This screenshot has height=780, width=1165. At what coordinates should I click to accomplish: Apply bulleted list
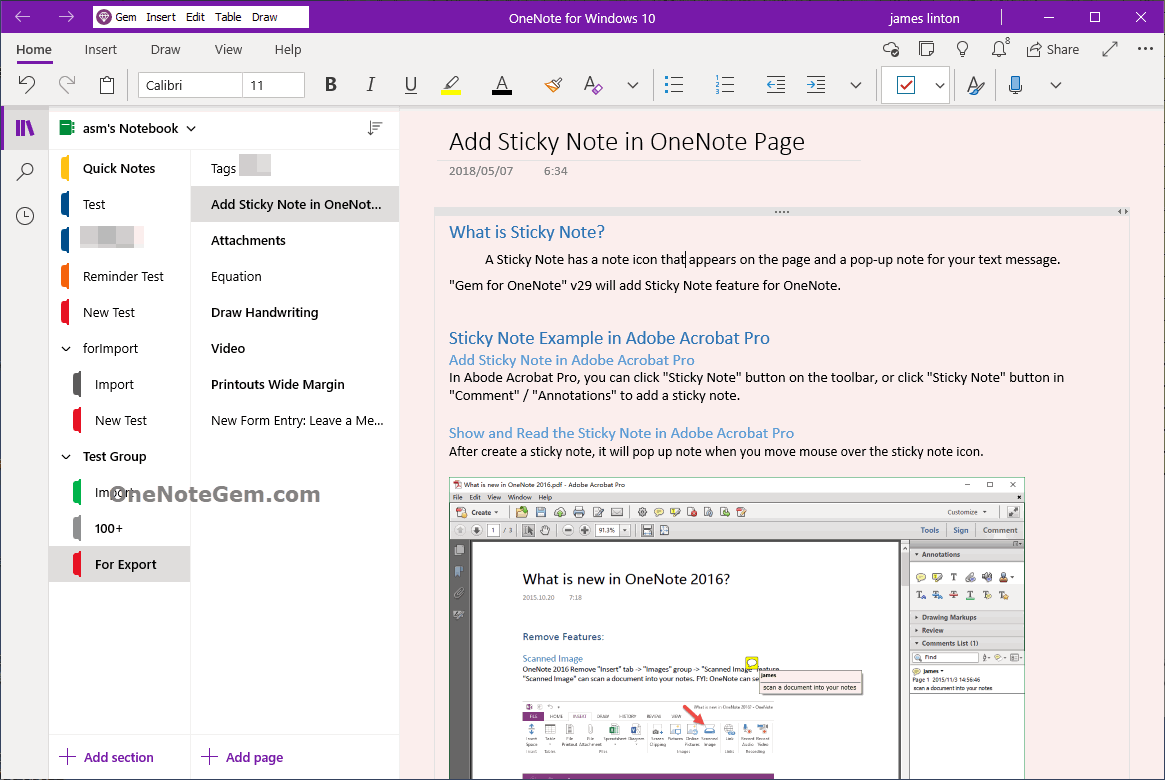pyautogui.click(x=674, y=85)
